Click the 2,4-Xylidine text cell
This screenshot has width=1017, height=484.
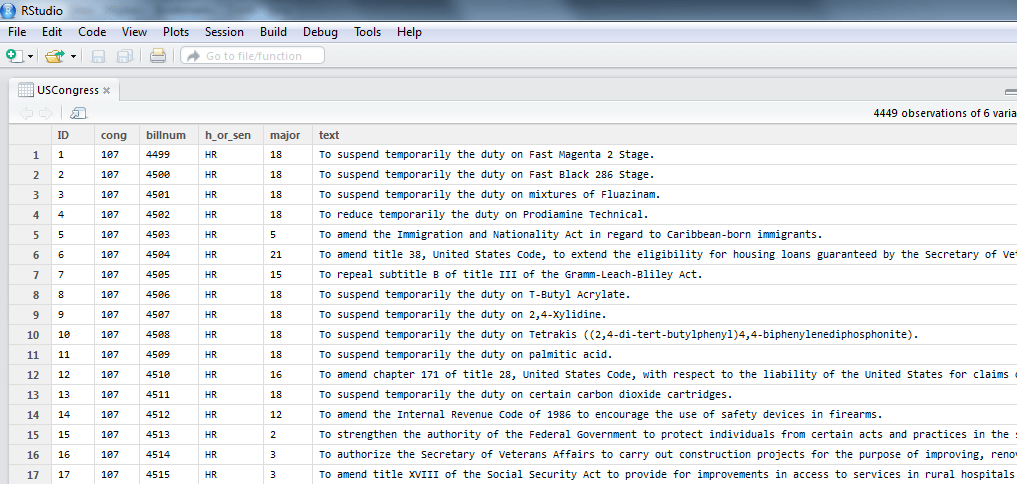click(664, 315)
